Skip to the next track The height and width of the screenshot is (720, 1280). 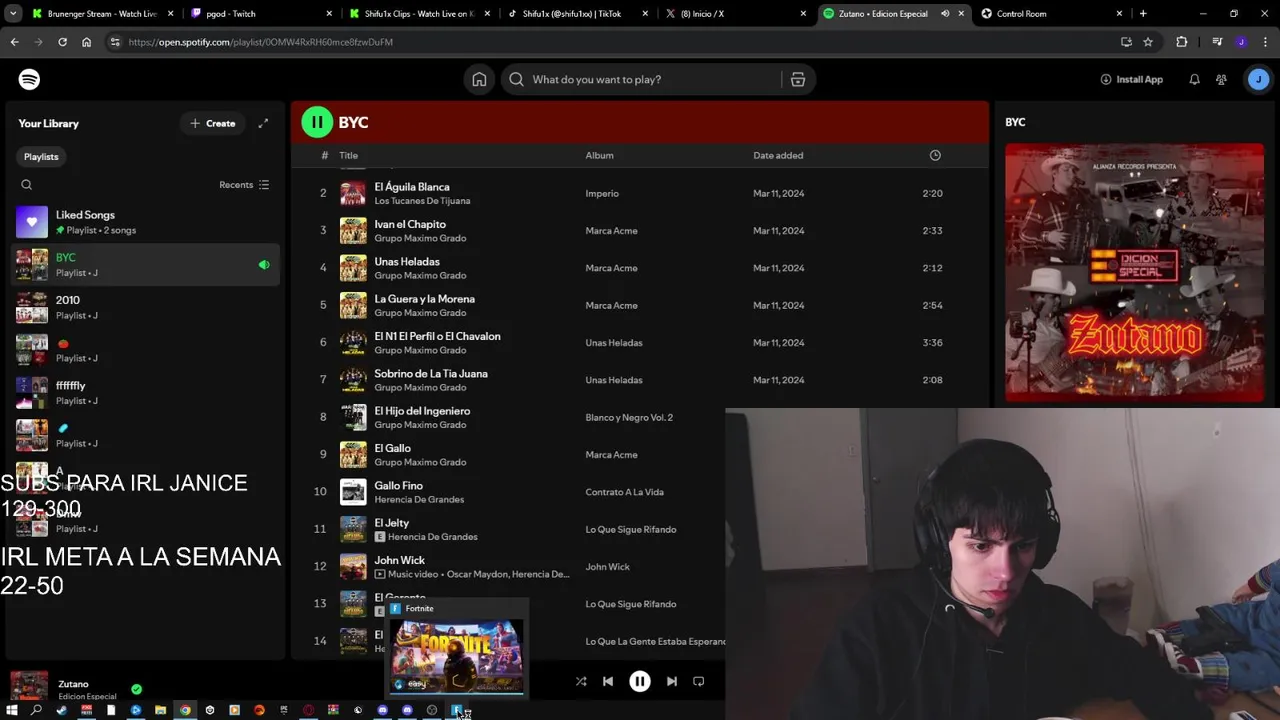(x=672, y=681)
